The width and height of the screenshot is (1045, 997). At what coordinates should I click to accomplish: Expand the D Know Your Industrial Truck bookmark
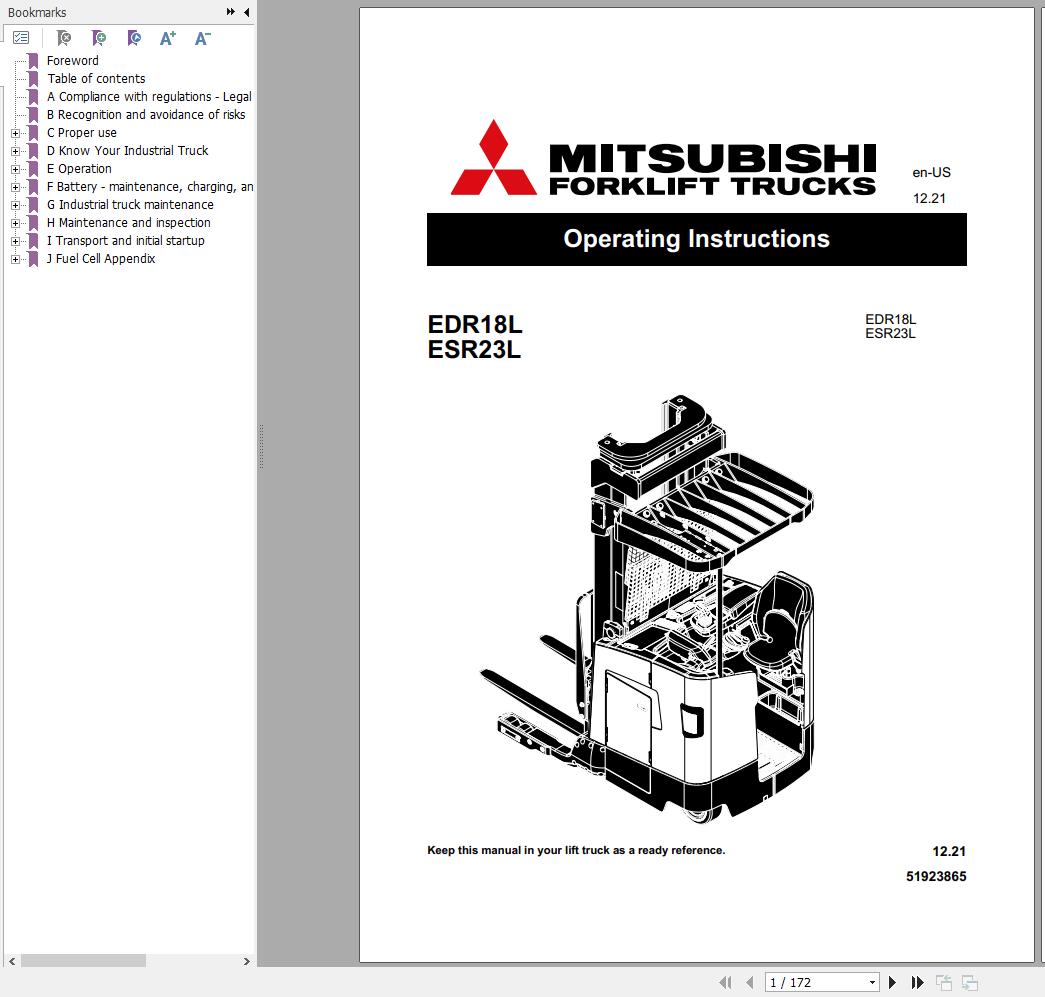pyautogui.click(x=15, y=151)
